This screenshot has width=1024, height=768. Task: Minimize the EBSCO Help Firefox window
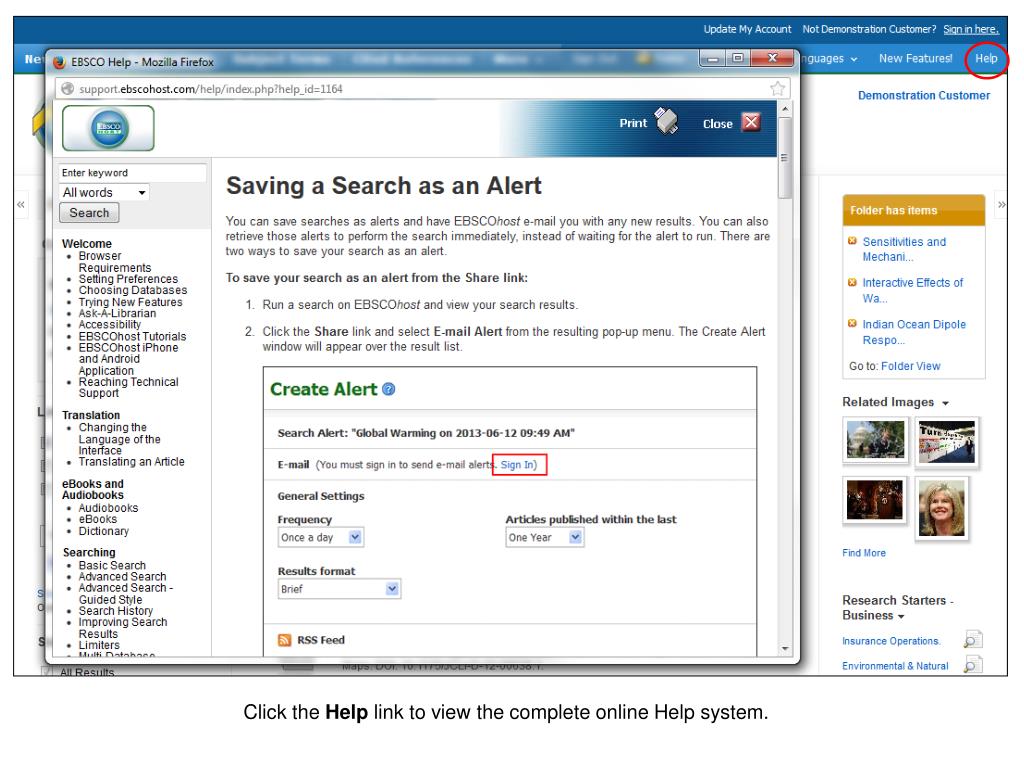712,58
